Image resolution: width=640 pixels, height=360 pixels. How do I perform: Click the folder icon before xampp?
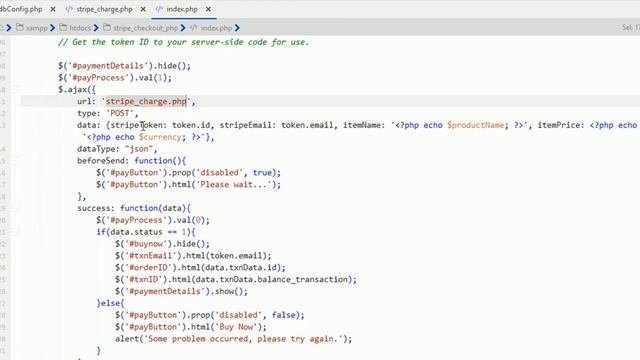point(20,27)
